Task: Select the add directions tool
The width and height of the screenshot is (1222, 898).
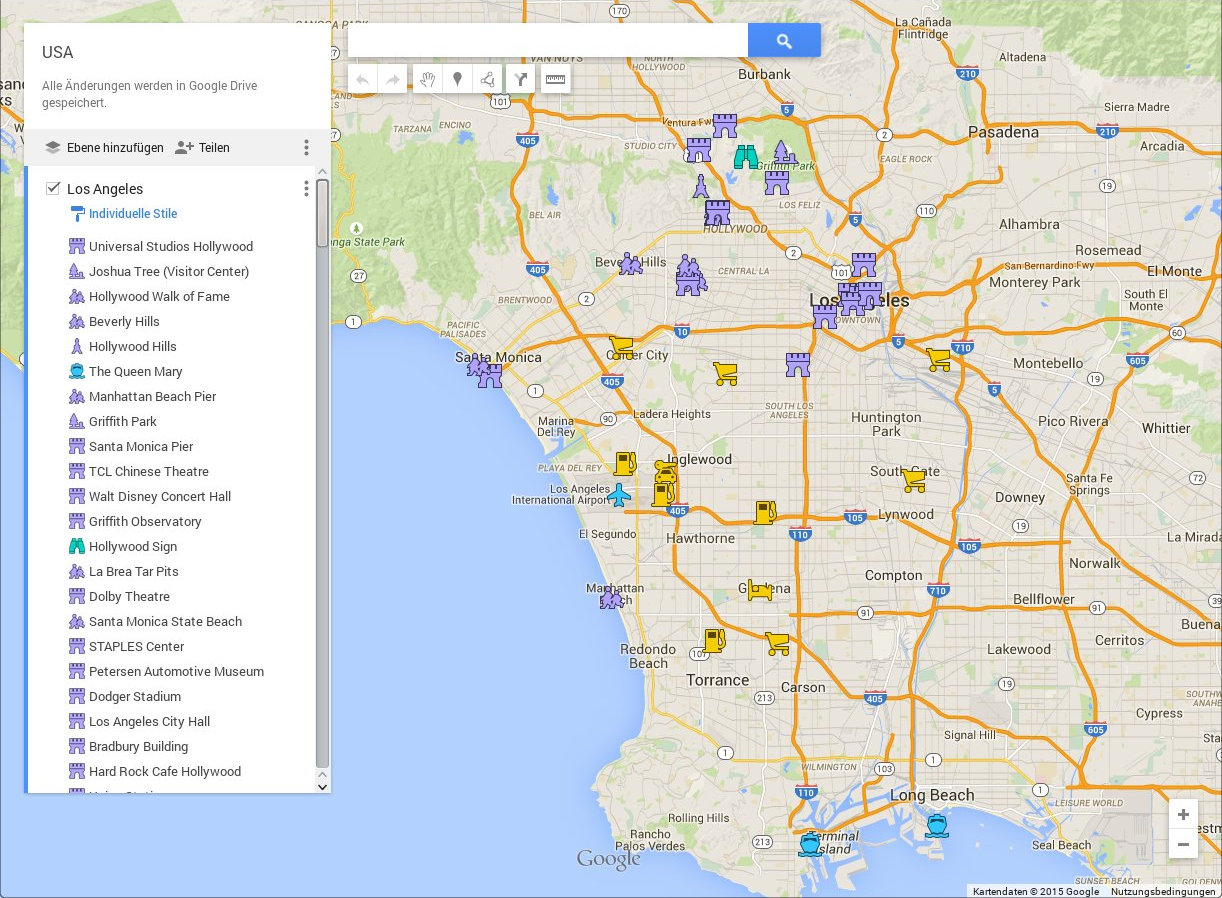Action: pos(520,79)
